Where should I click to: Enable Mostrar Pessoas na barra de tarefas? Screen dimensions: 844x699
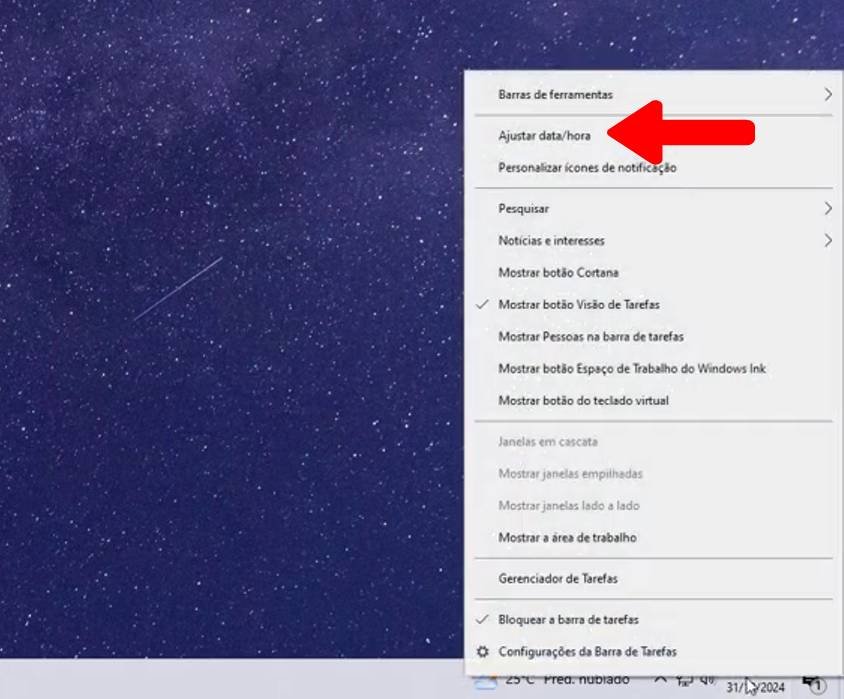pos(590,337)
